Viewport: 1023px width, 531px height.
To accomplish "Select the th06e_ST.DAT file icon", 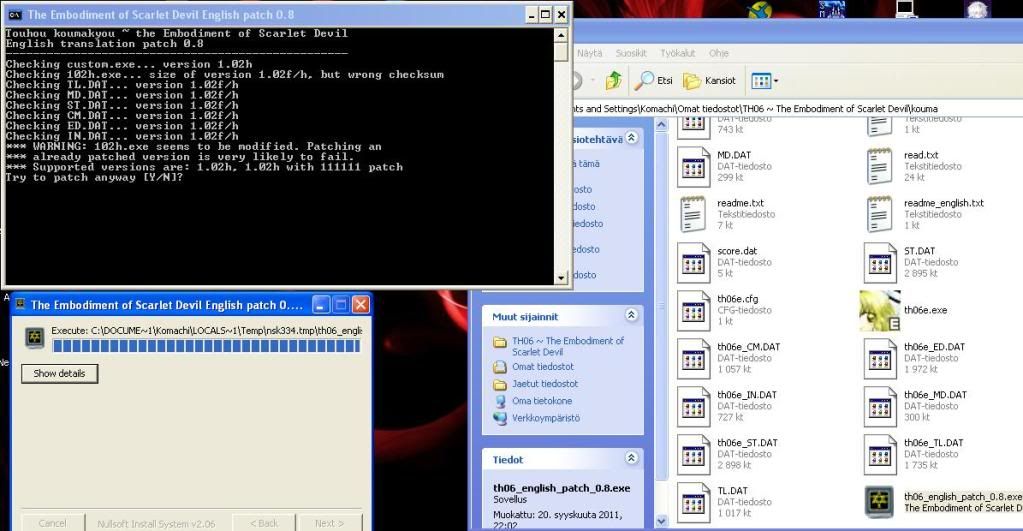I will [x=693, y=455].
